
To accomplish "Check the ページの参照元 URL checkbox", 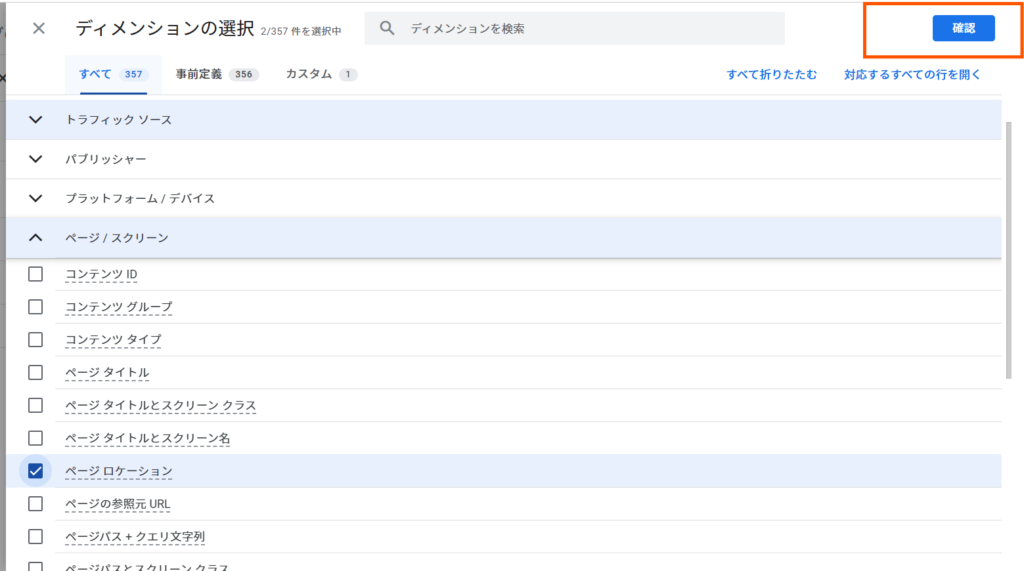I will click(36, 503).
